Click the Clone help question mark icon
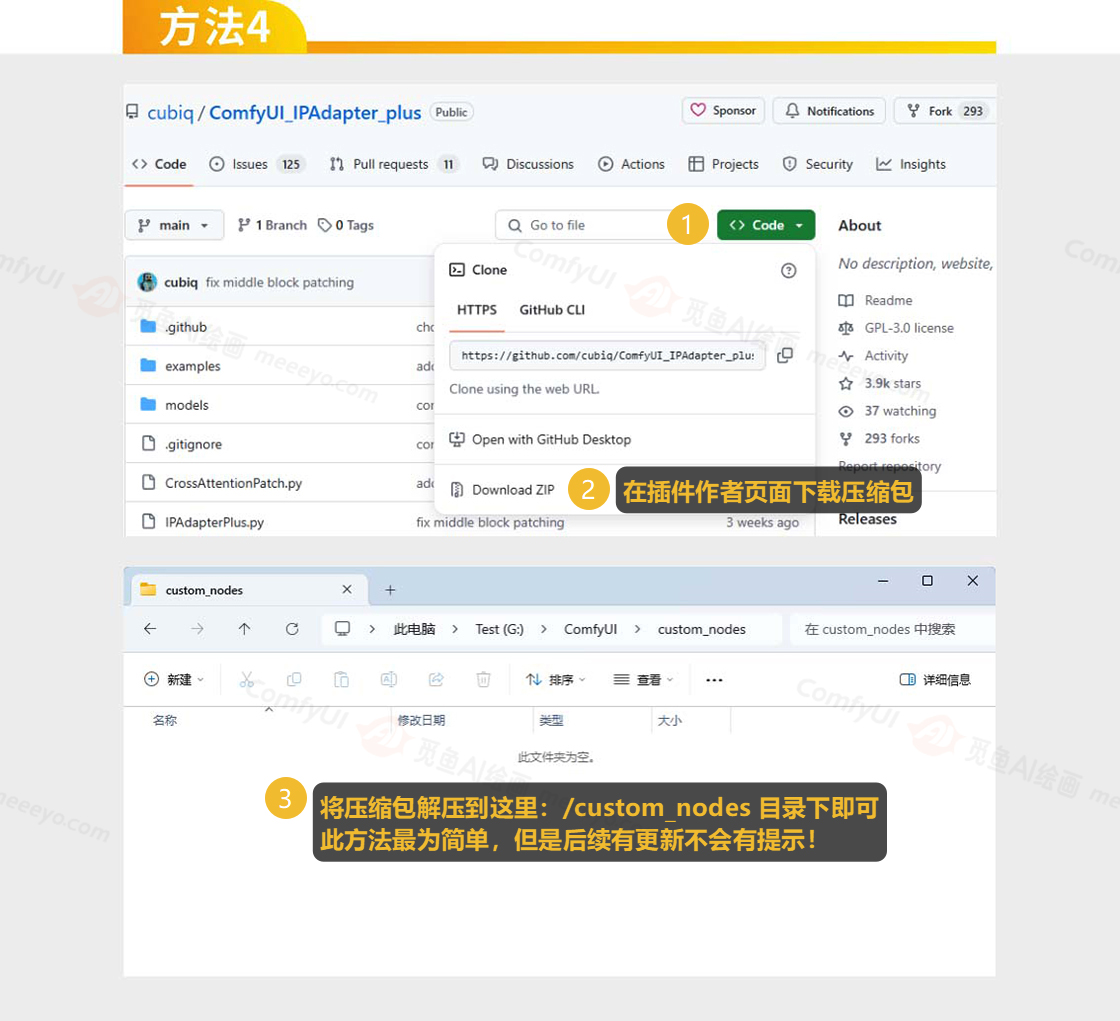Image resolution: width=1120 pixels, height=1021 pixels. 788,270
